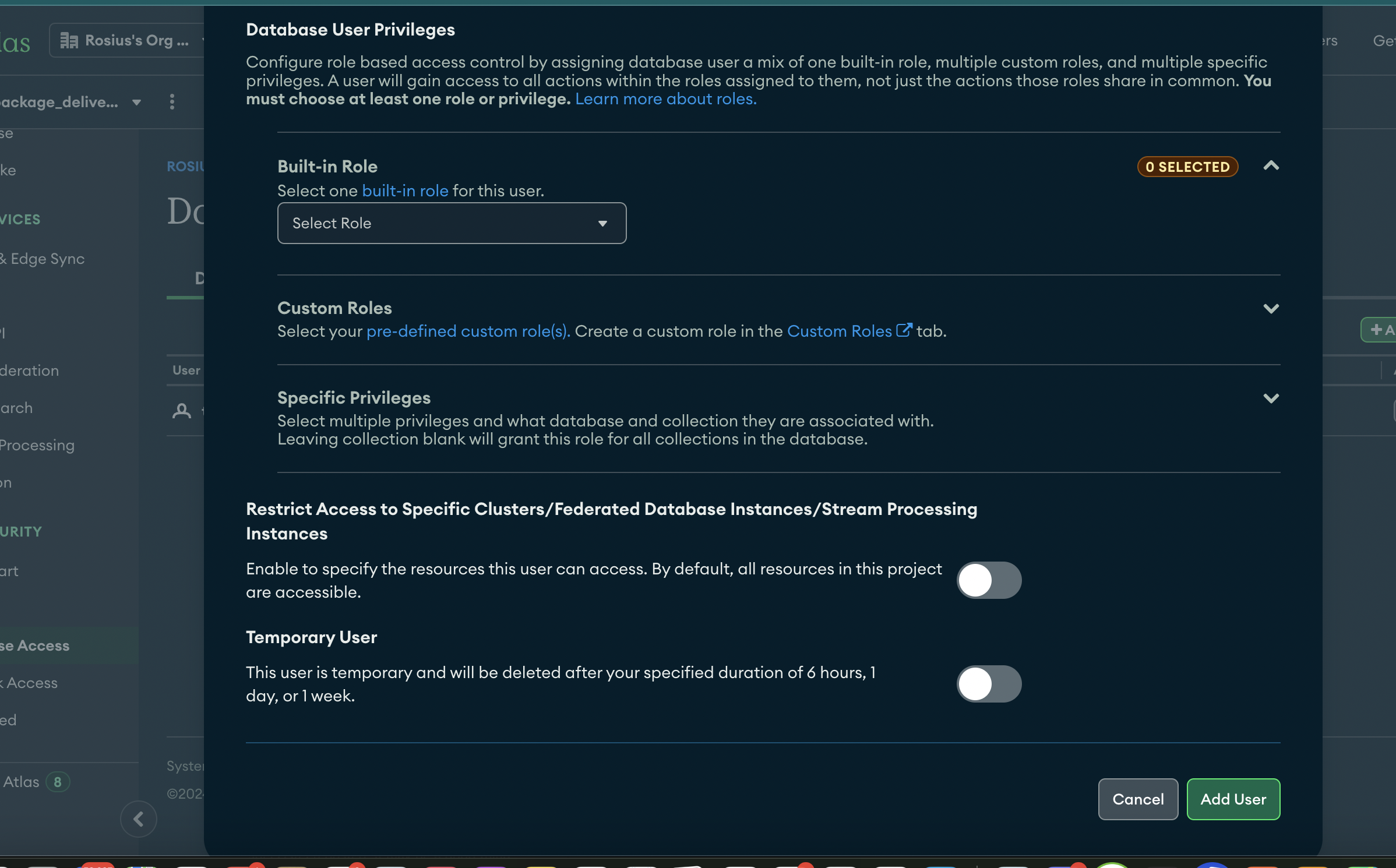
Task: Collapse the Built-in Role section chevron
Action: [x=1271, y=166]
